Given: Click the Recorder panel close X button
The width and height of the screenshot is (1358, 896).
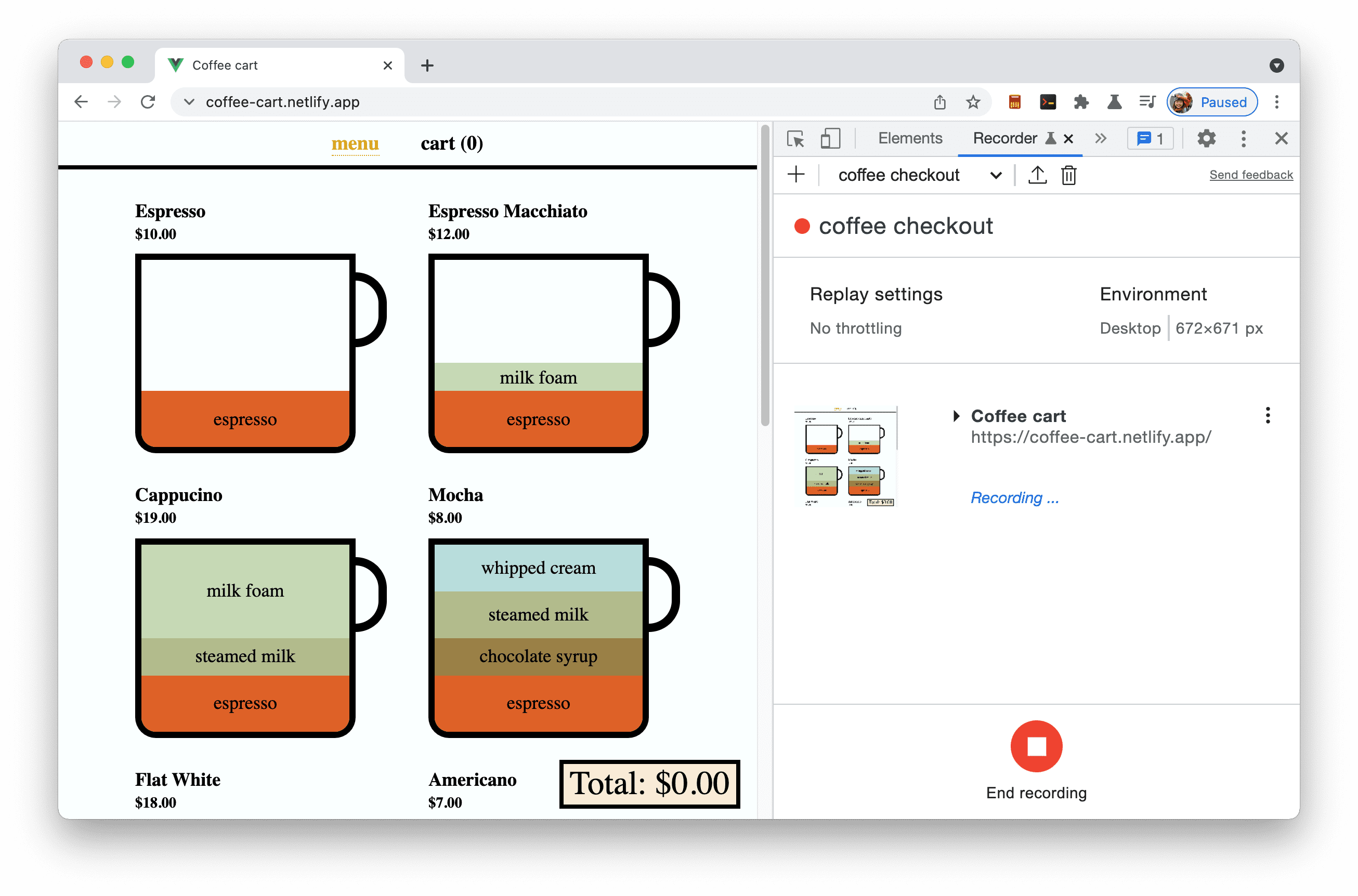Looking at the screenshot, I should [x=1069, y=139].
